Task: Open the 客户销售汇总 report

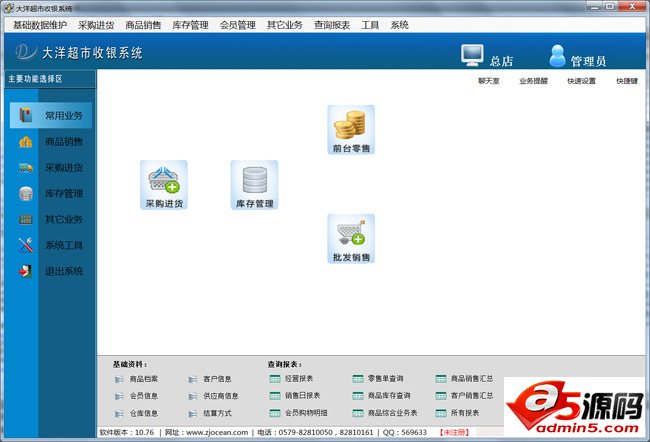Action: point(465,396)
